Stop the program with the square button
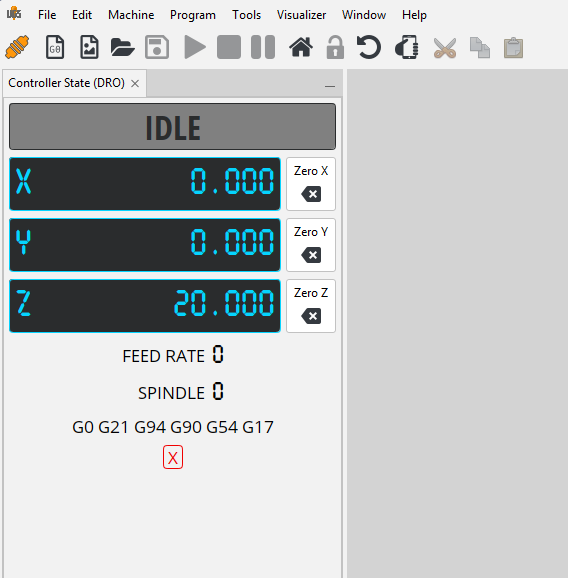 coord(229,47)
